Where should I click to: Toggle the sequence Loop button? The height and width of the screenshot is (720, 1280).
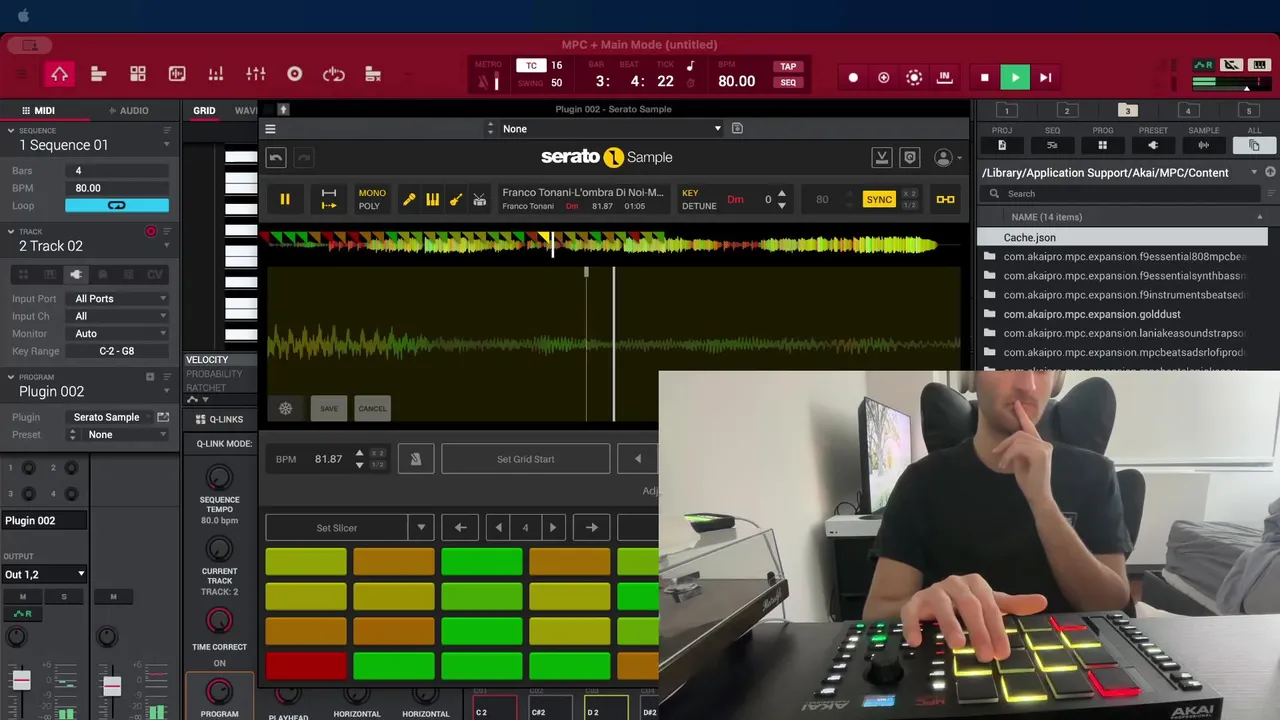click(x=117, y=205)
